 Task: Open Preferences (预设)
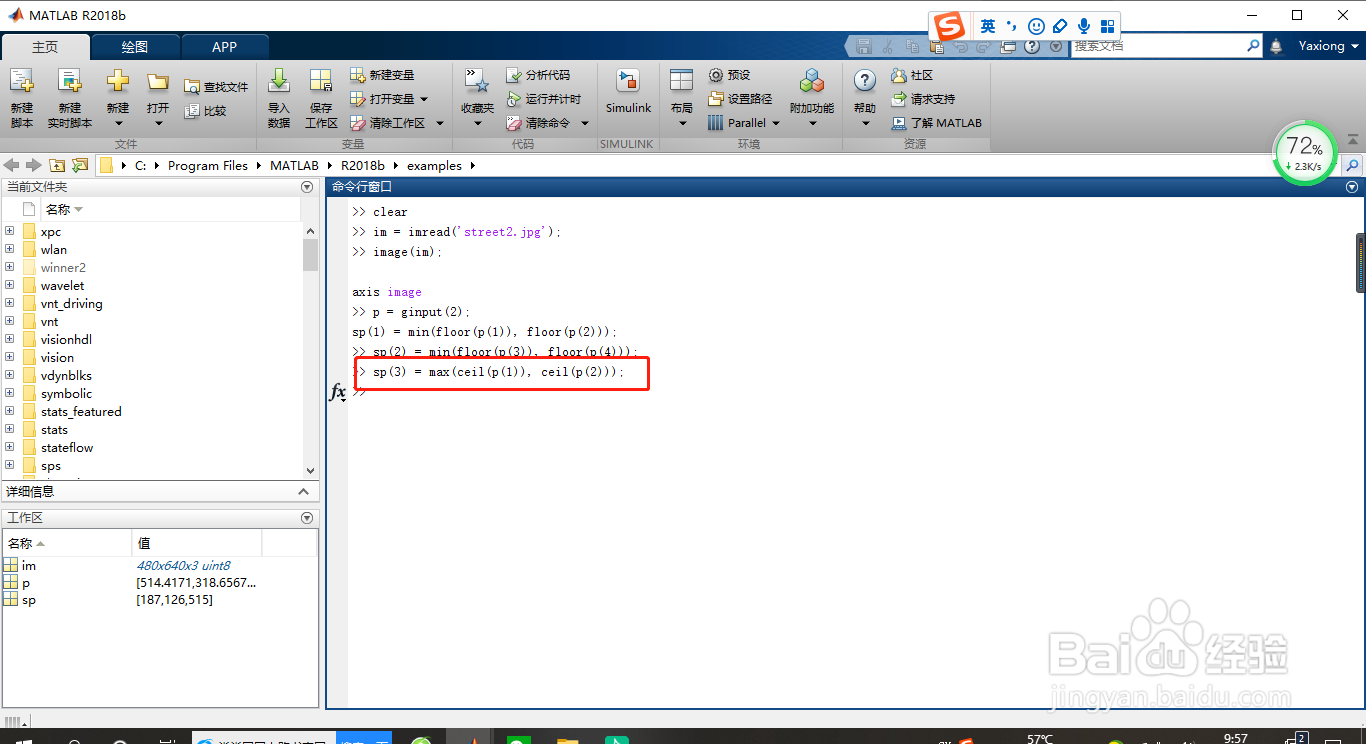coord(729,75)
